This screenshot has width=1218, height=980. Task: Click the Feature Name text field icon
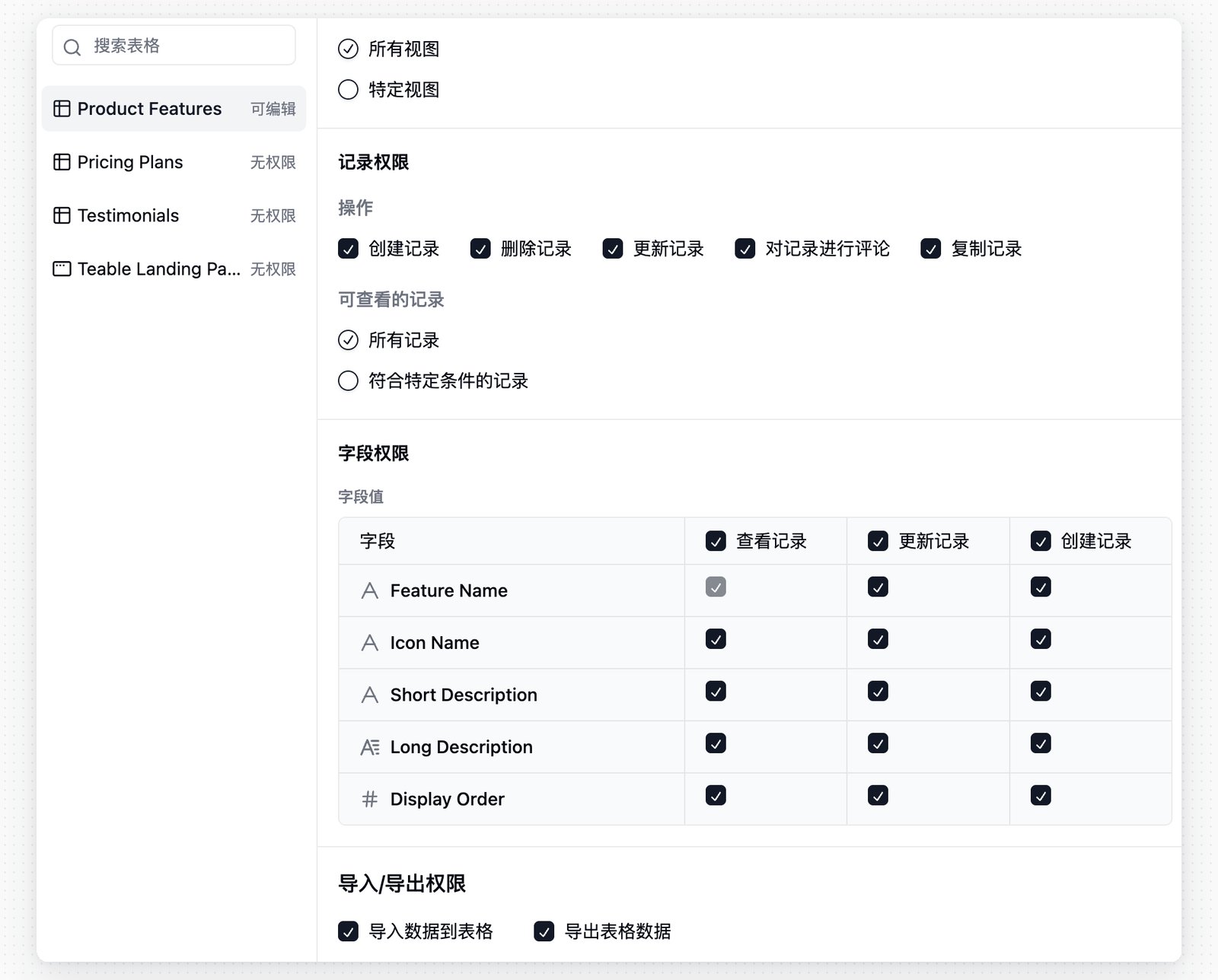coord(370,590)
